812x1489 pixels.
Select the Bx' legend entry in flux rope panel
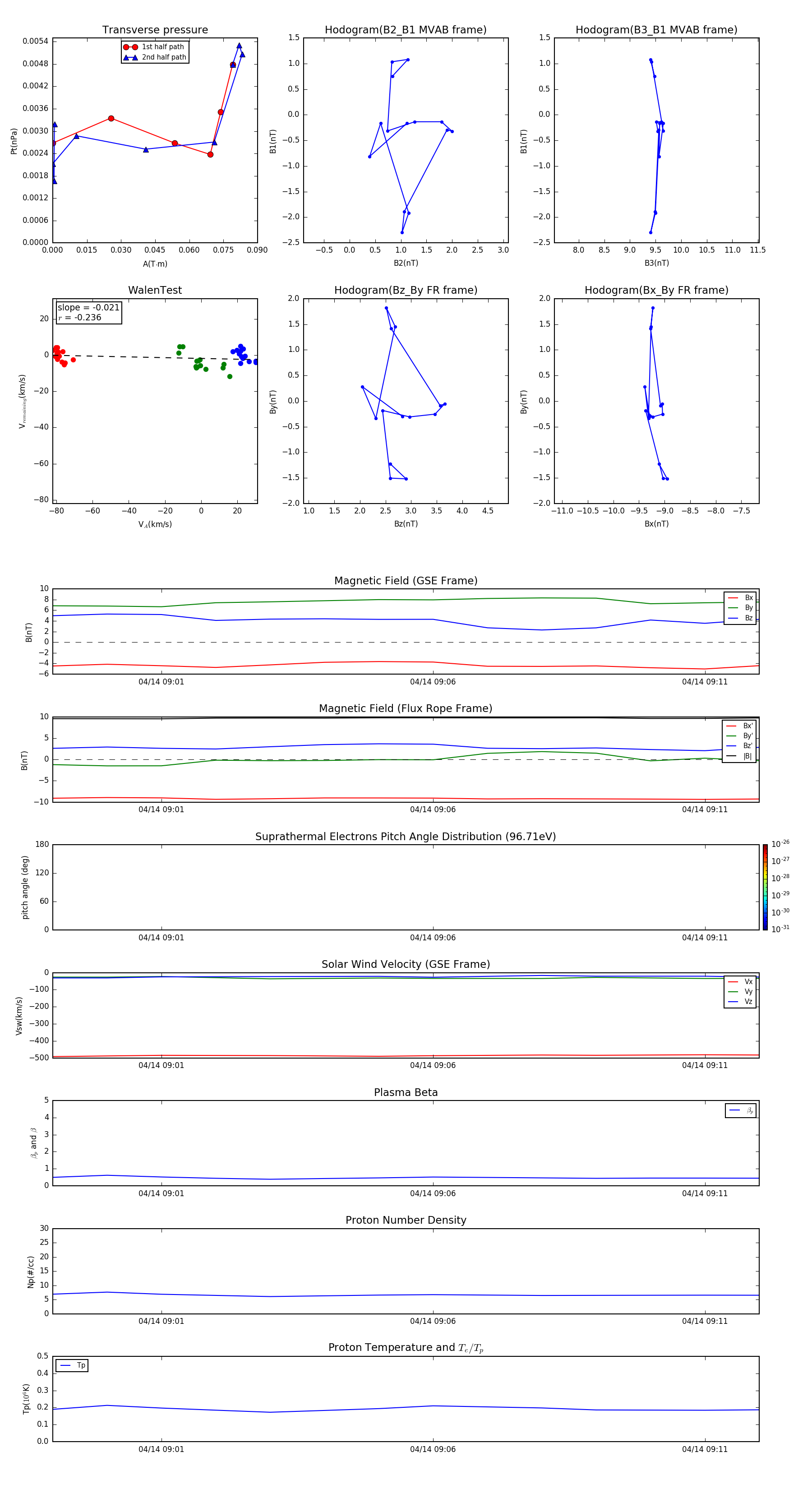coord(740,726)
